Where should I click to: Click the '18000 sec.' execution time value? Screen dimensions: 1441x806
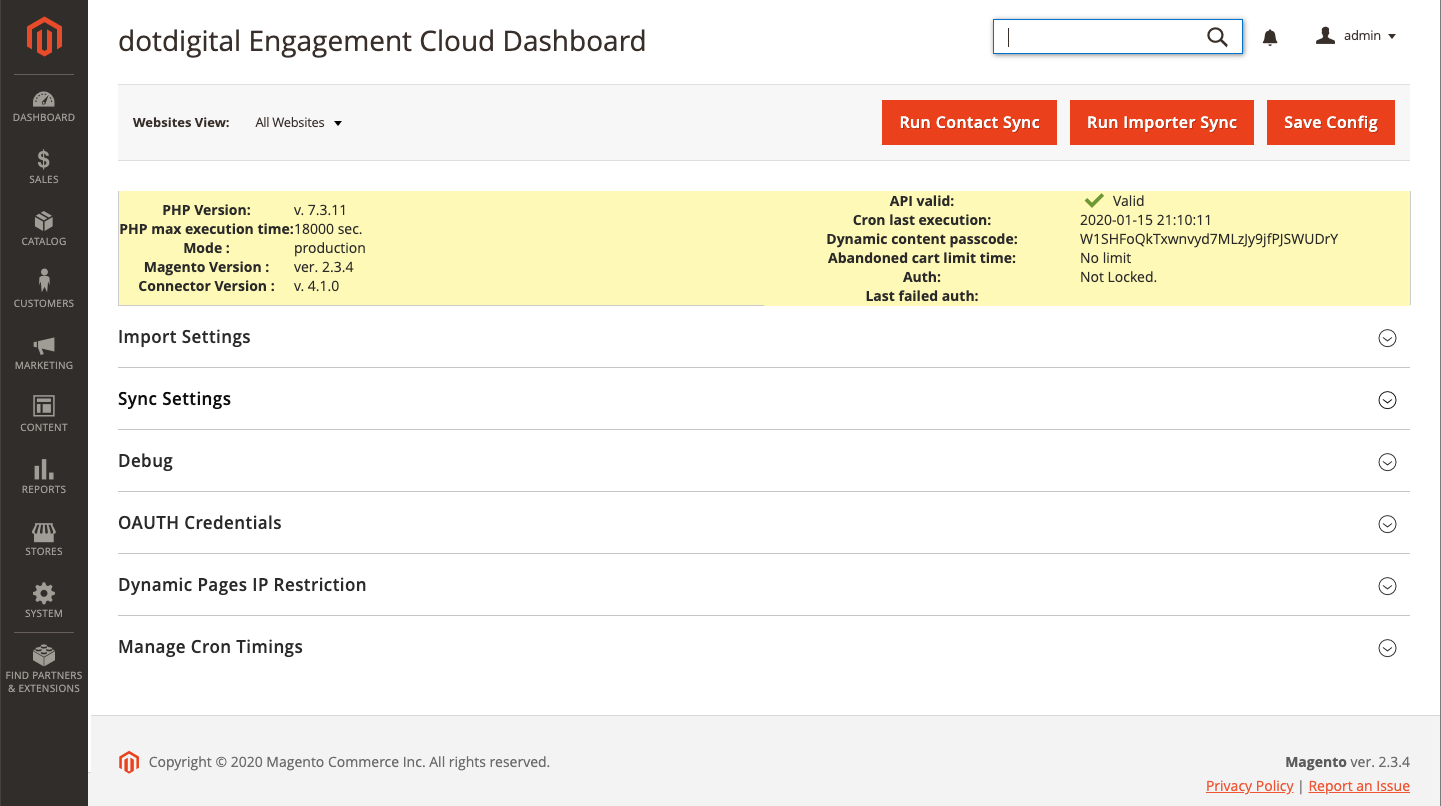(328, 229)
